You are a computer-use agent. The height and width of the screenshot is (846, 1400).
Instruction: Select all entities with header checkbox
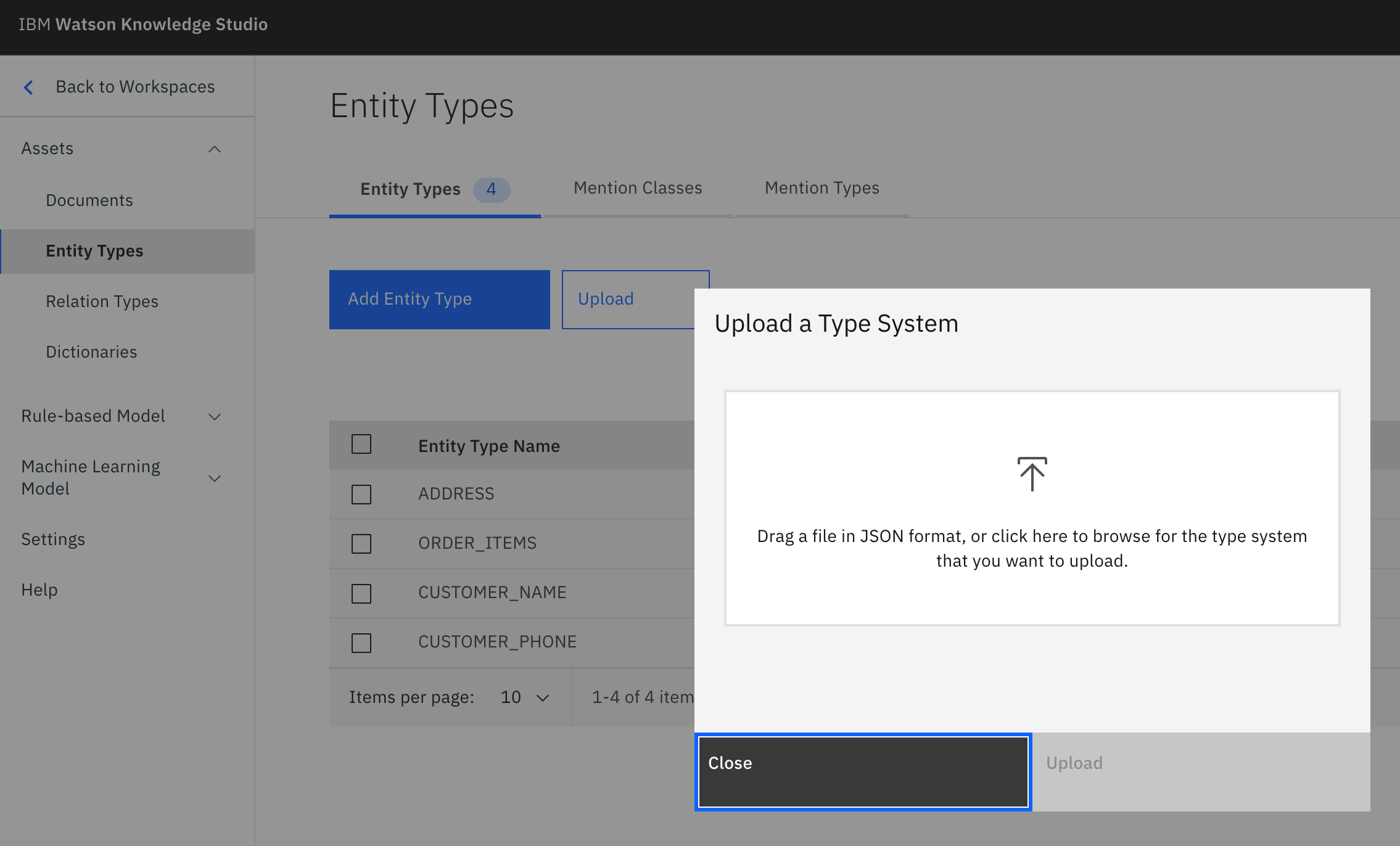click(x=361, y=444)
